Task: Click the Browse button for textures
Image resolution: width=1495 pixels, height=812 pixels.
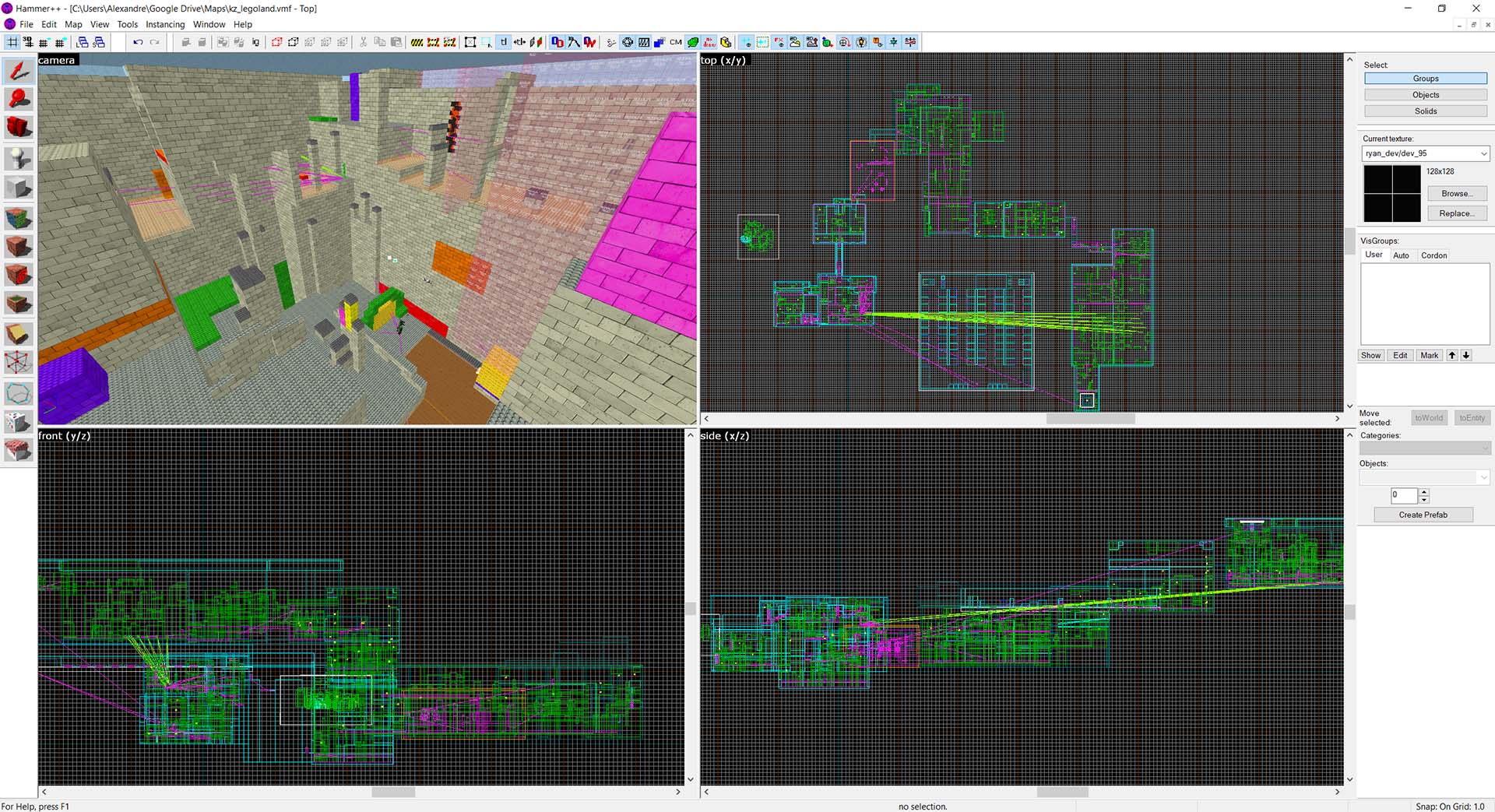Action: (1457, 193)
